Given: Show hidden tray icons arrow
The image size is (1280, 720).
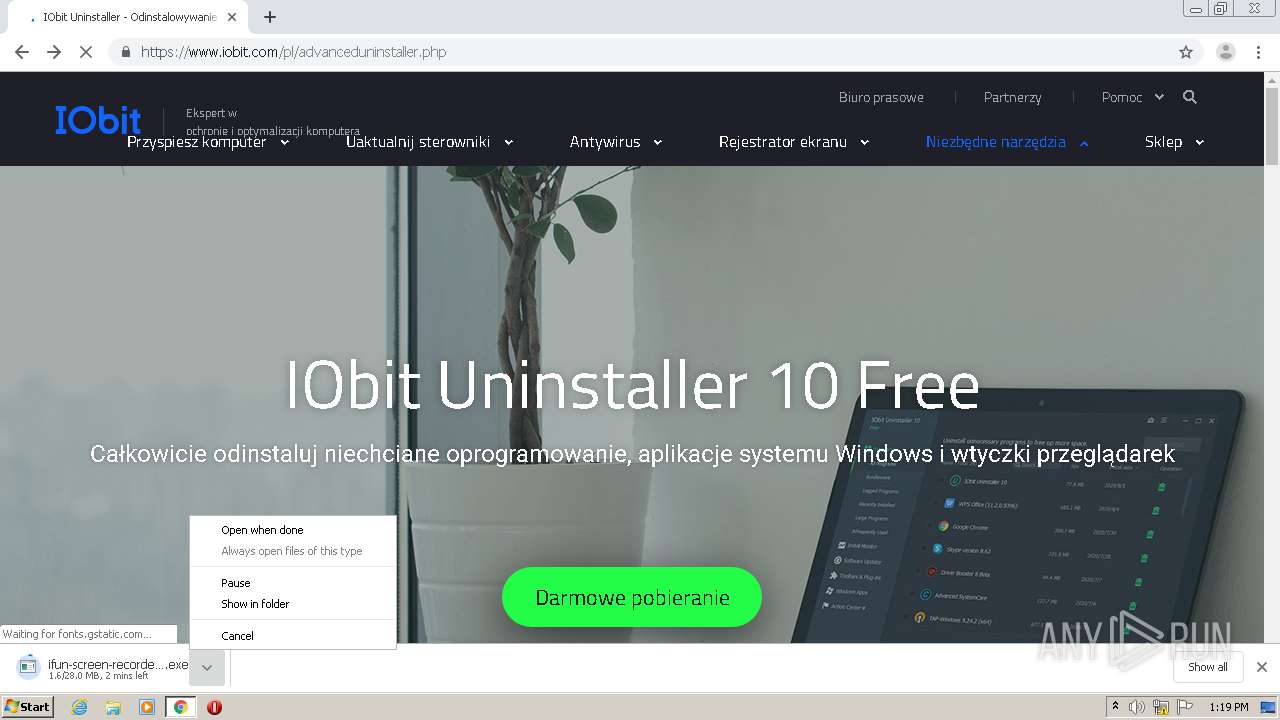Looking at the screenshot, I should (1115, 707).
